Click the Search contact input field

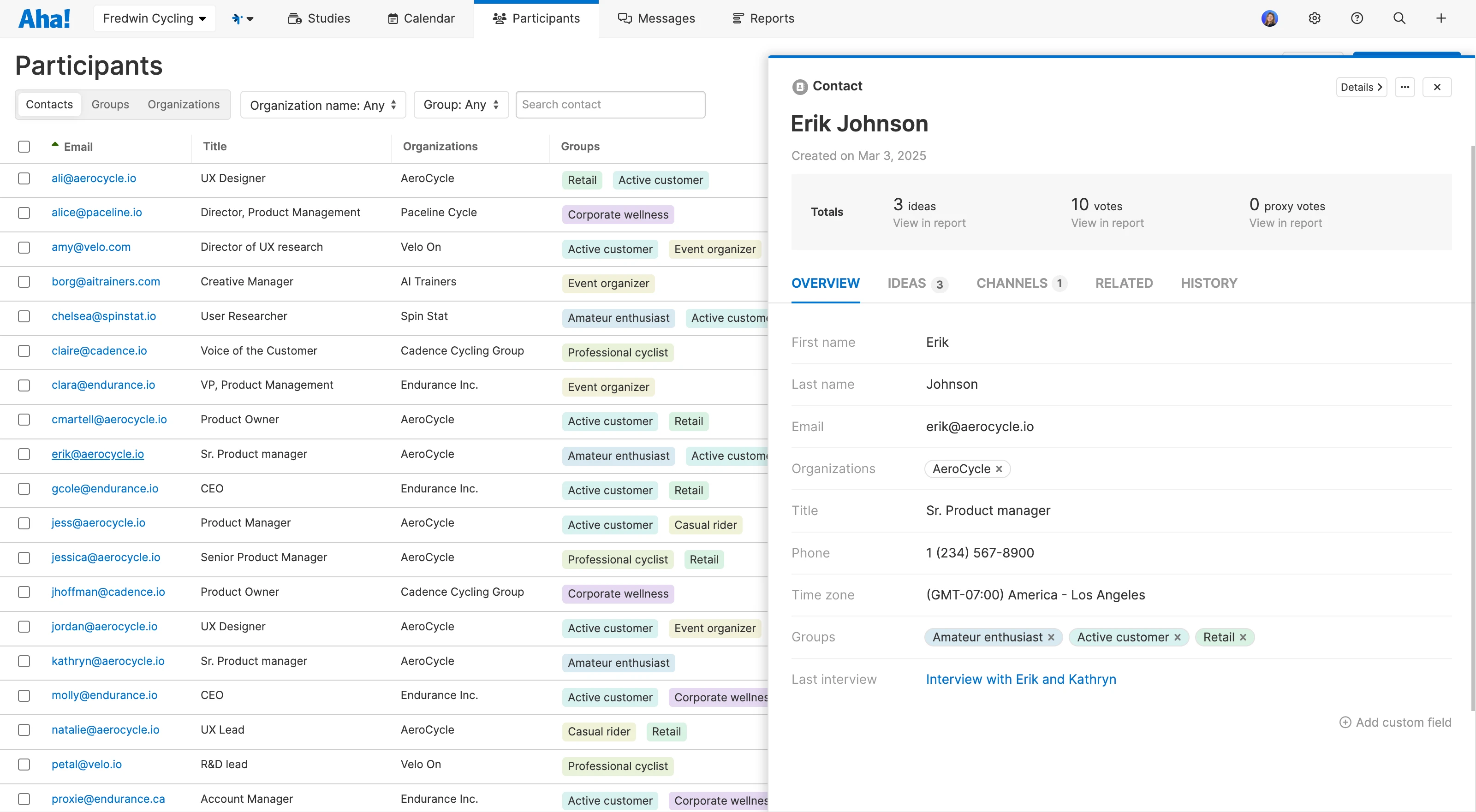coord(610,104)
